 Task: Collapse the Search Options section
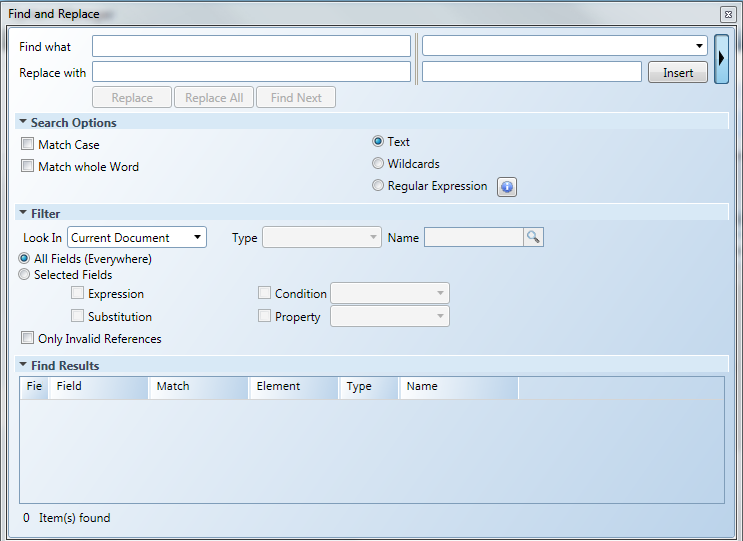pos(23,122)
